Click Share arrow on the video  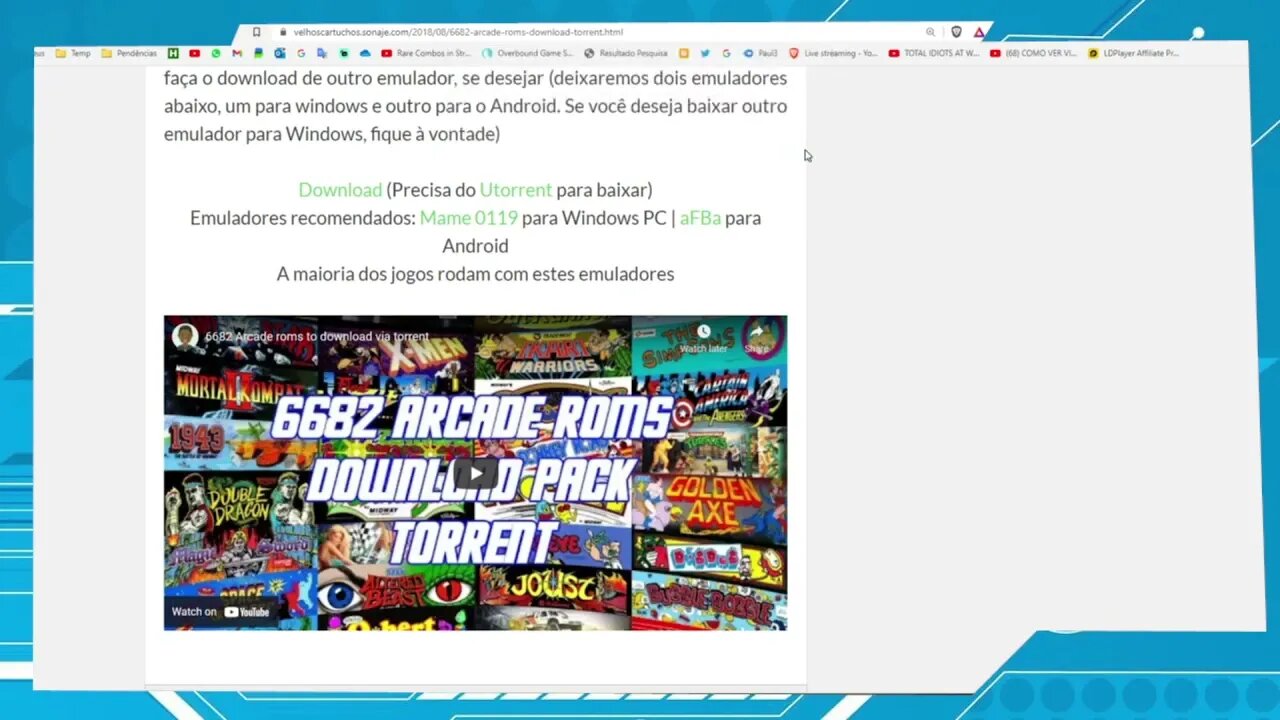coord(757,338)
